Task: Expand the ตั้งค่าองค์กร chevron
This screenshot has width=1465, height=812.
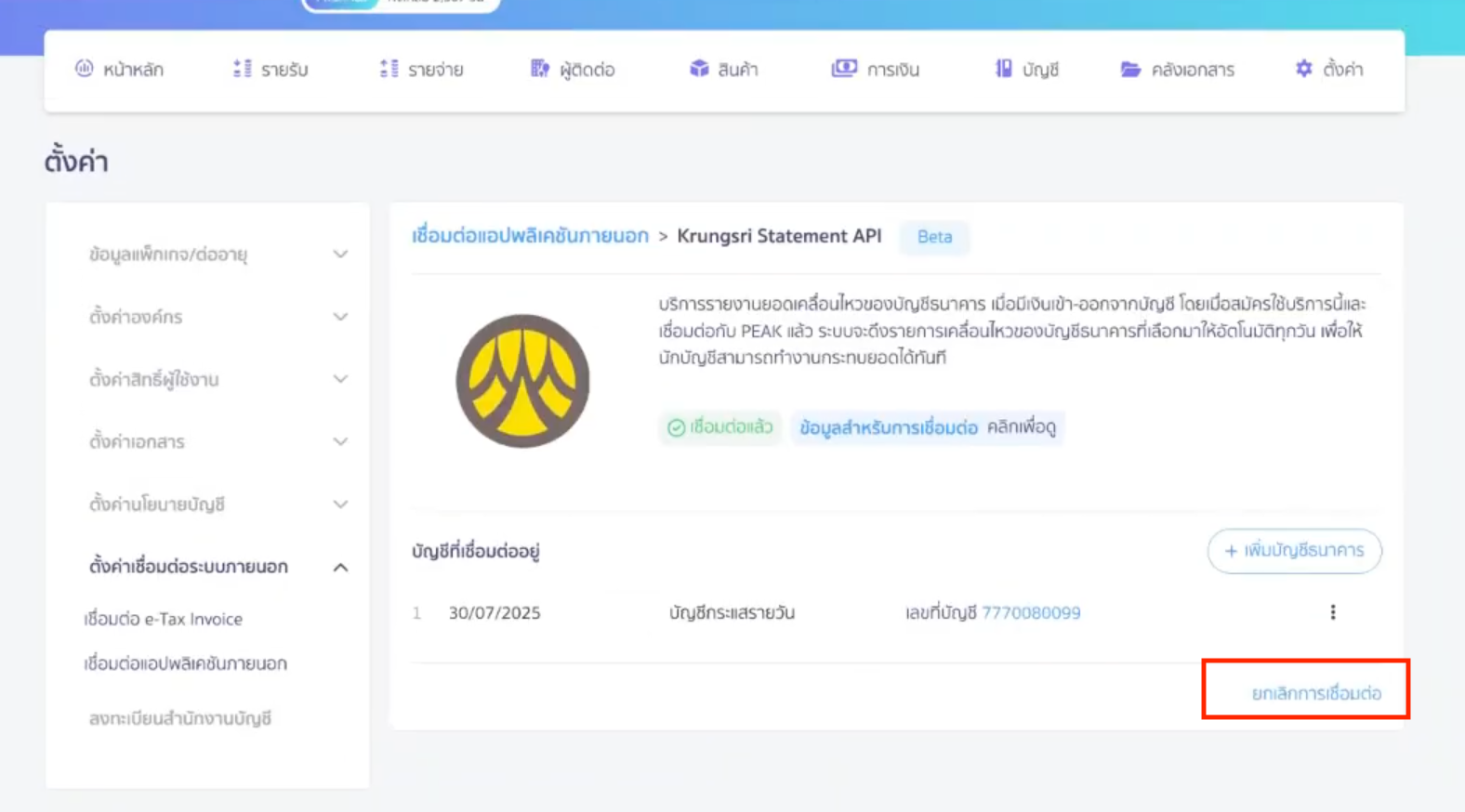Action: 340,317
